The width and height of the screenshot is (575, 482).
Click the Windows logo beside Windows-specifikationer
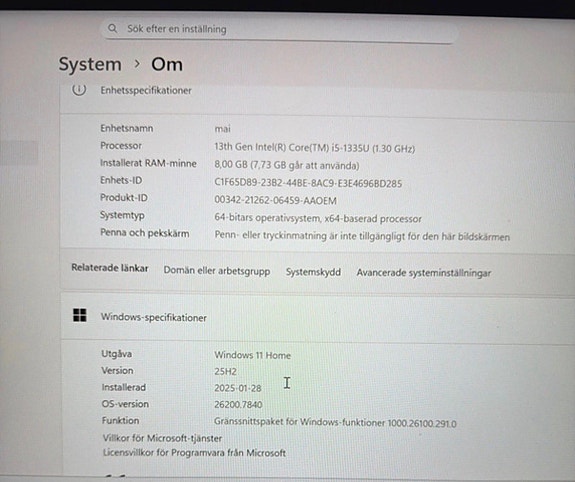click(80, 315)
